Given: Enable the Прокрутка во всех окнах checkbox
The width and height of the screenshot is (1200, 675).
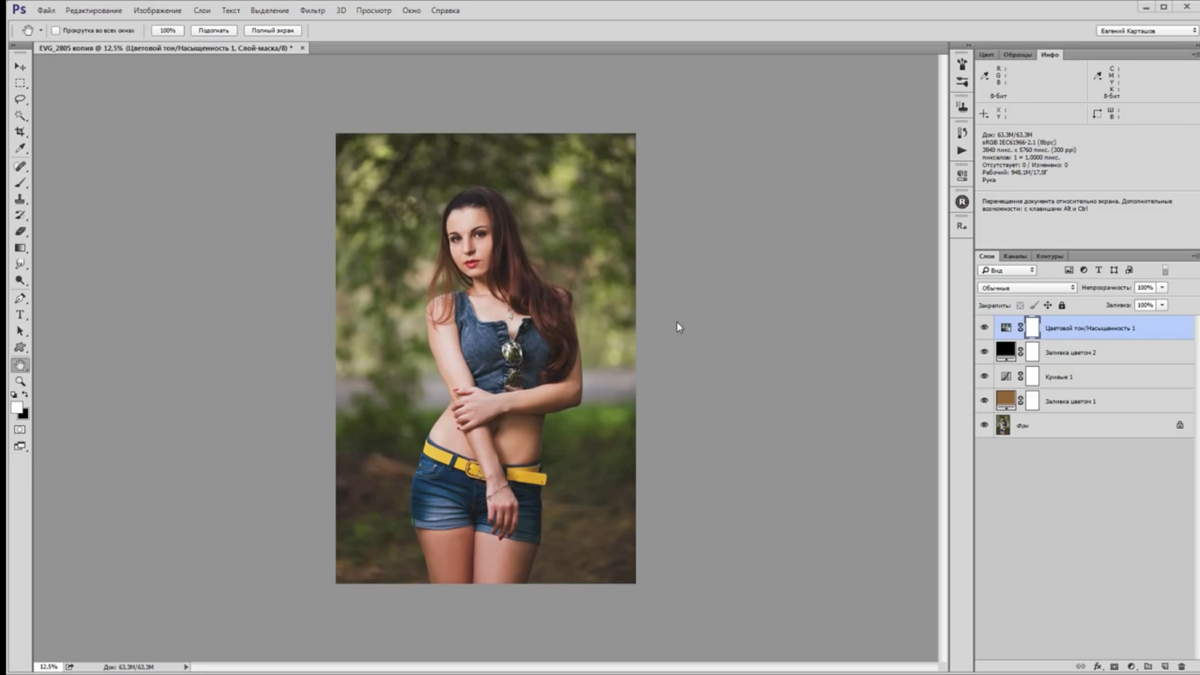Looking at the screenshot, I should (56, 30).
